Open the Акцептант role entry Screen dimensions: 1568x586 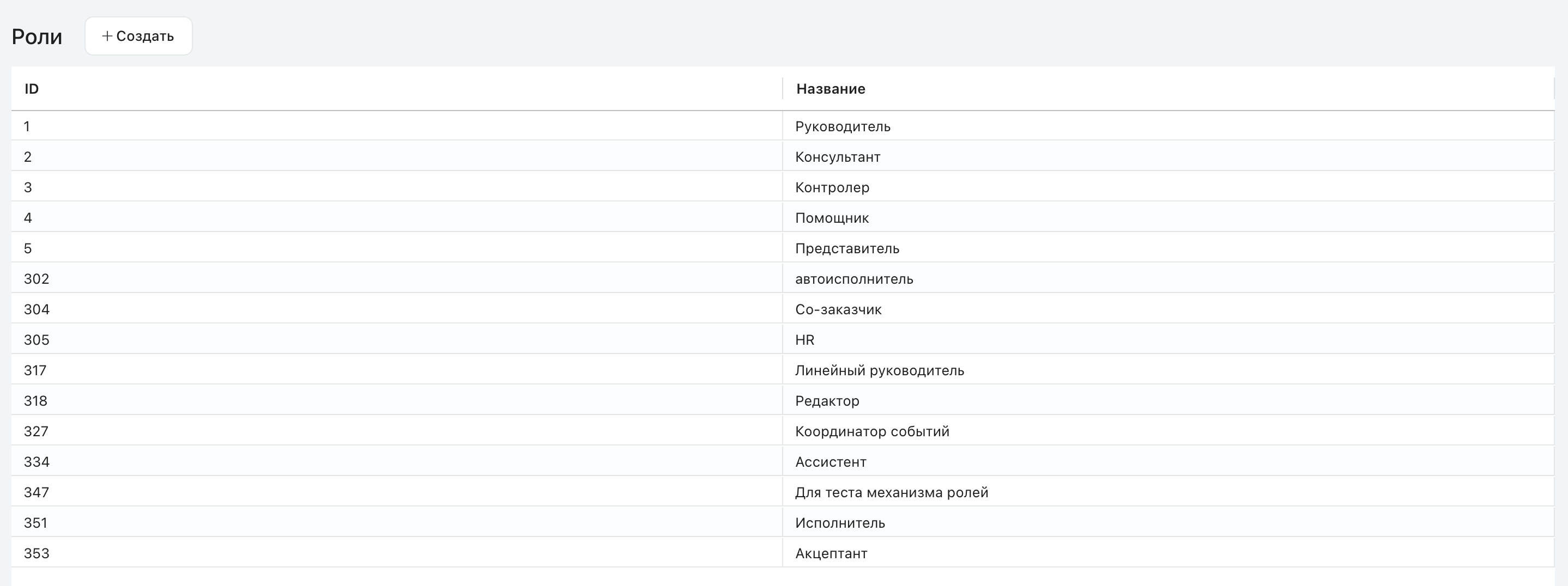tap(831, 553)
